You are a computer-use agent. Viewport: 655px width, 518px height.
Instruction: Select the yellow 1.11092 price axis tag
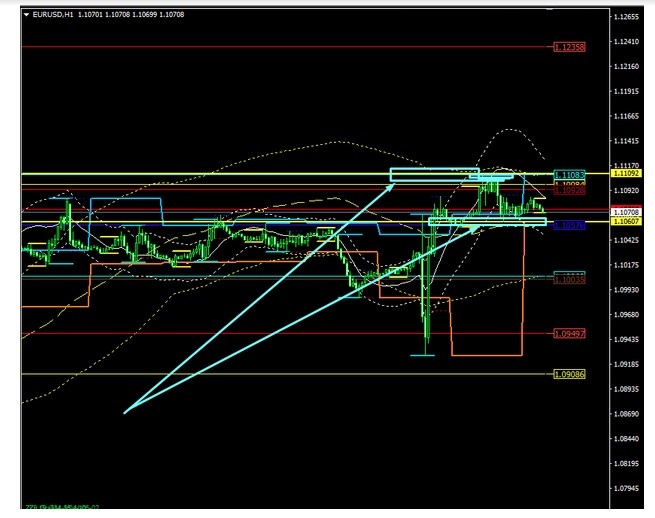coord(625,173)
